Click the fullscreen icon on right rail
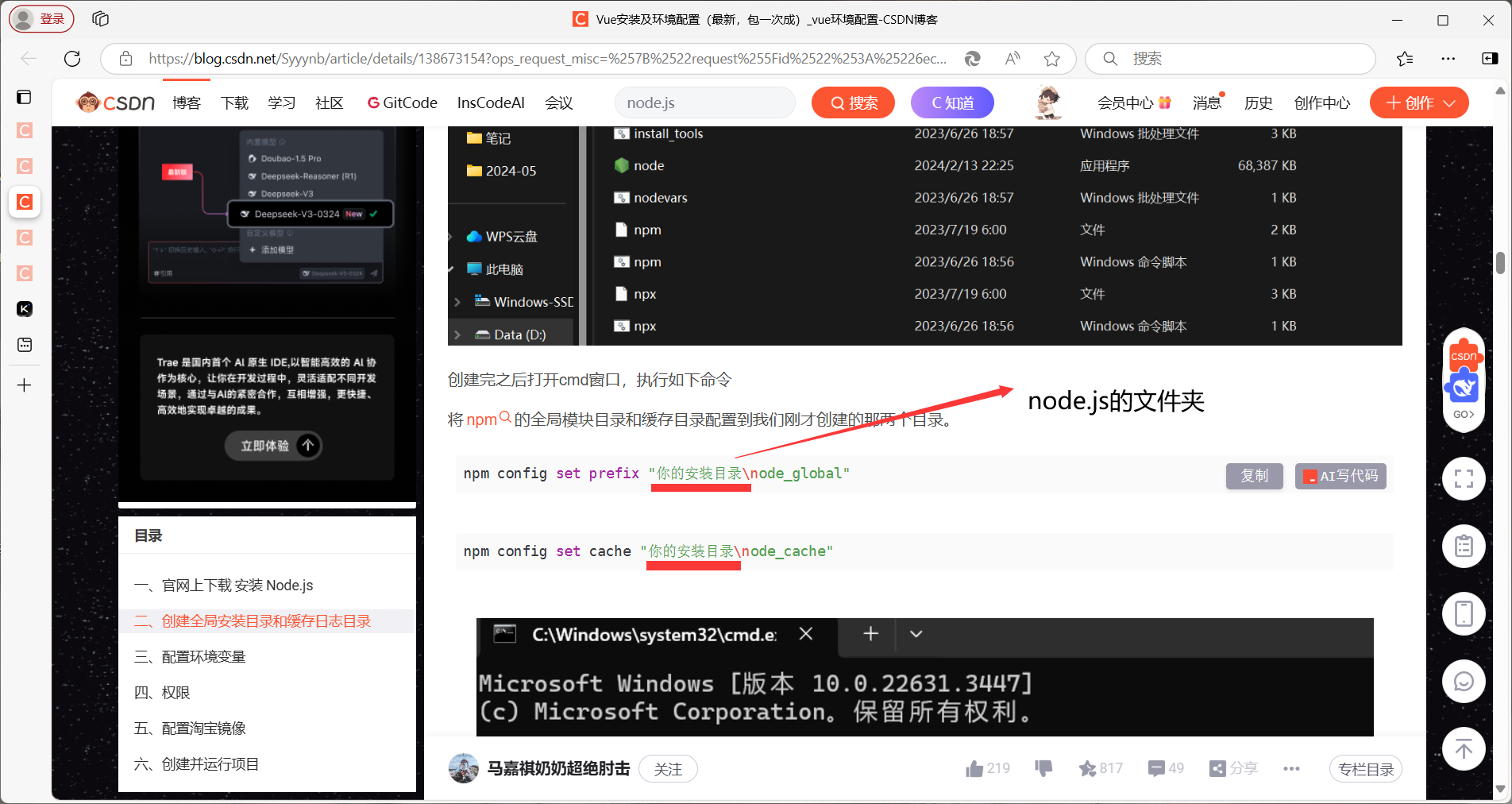Screen dimensions: 1512x804 1464,479
